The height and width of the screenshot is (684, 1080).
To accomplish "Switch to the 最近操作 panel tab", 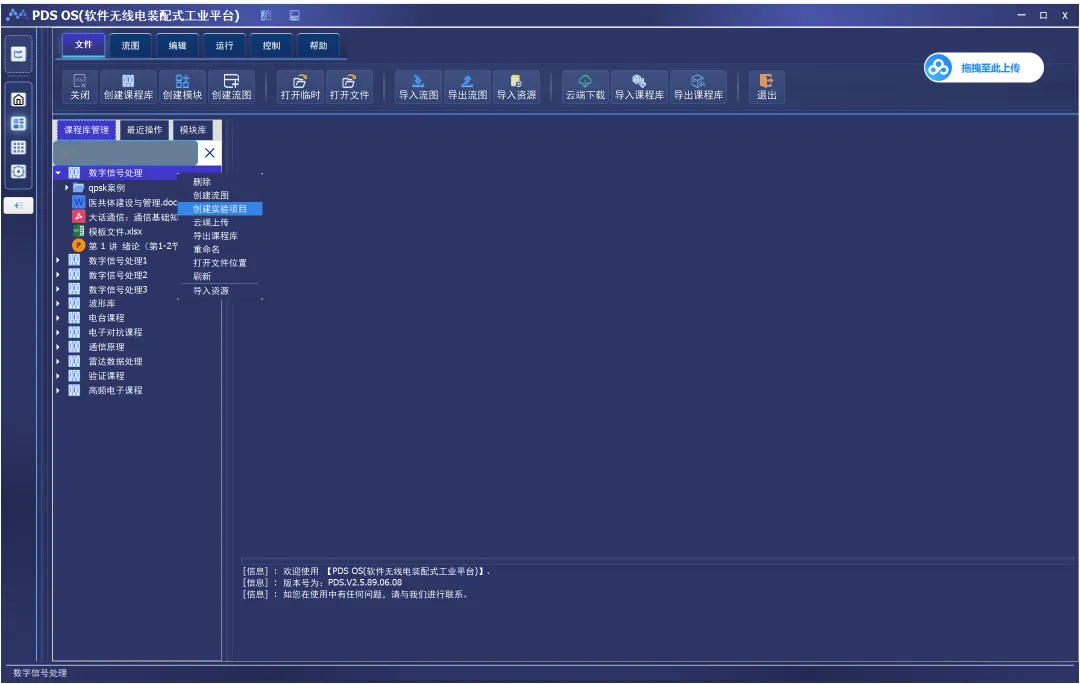I will click(x=144, y=129).
